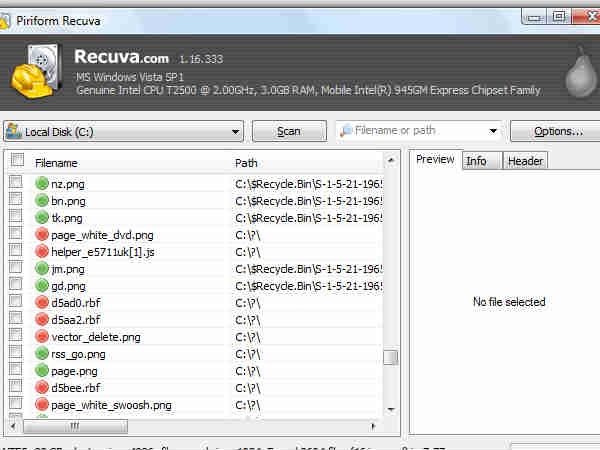600x450 pixels.
Task: Check the box for page_white_dvd.png
Action: 16,233
